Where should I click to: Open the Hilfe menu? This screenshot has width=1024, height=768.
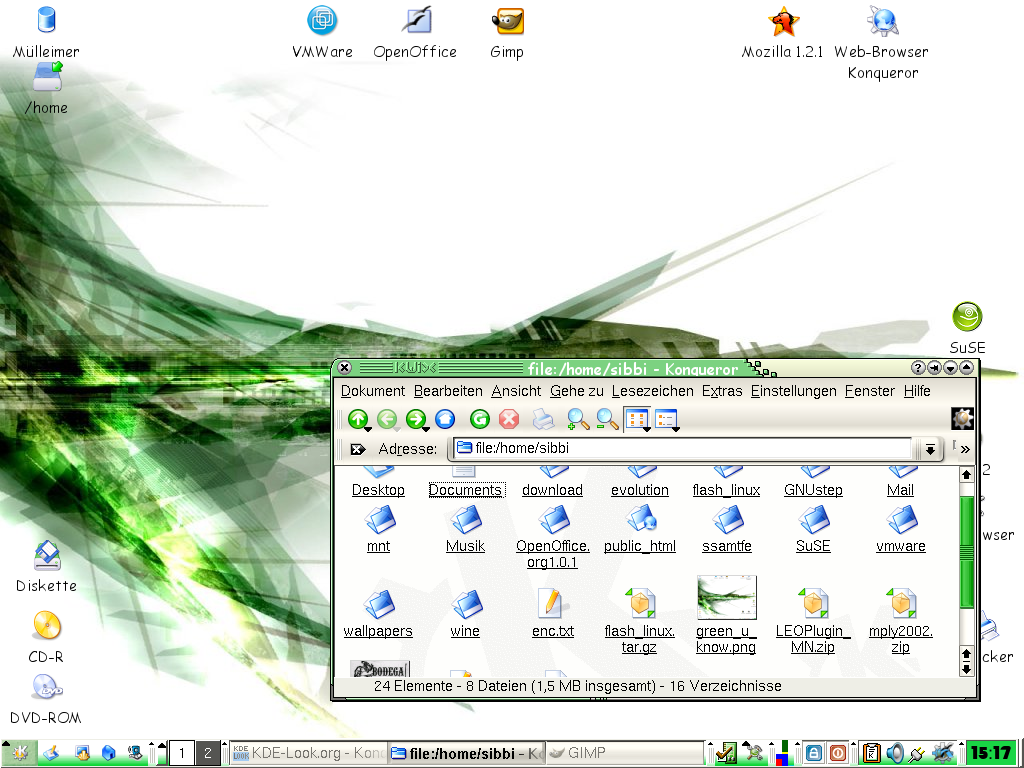coord(917,391)
